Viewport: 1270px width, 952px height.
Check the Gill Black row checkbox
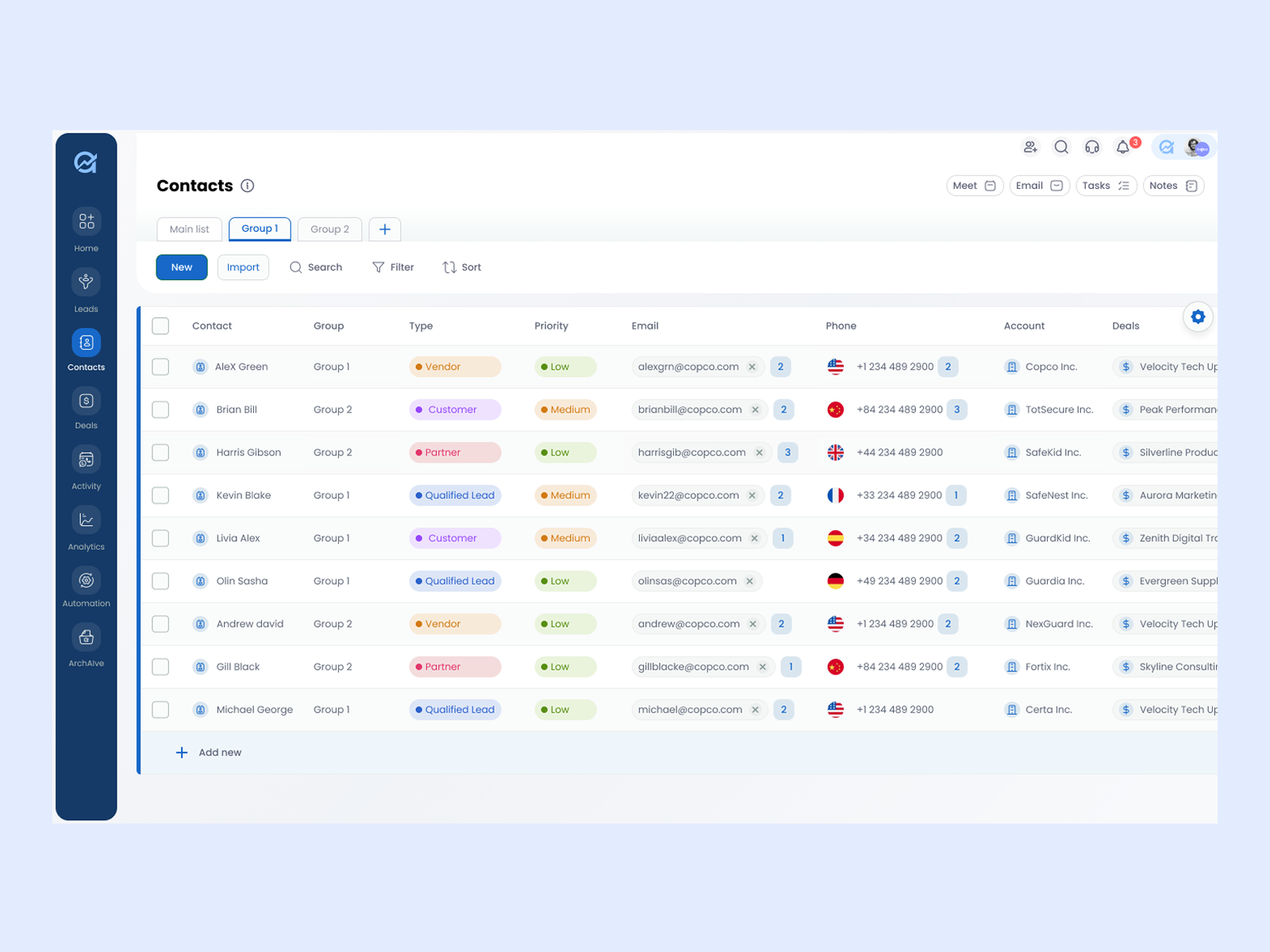[x=160, y=666]
